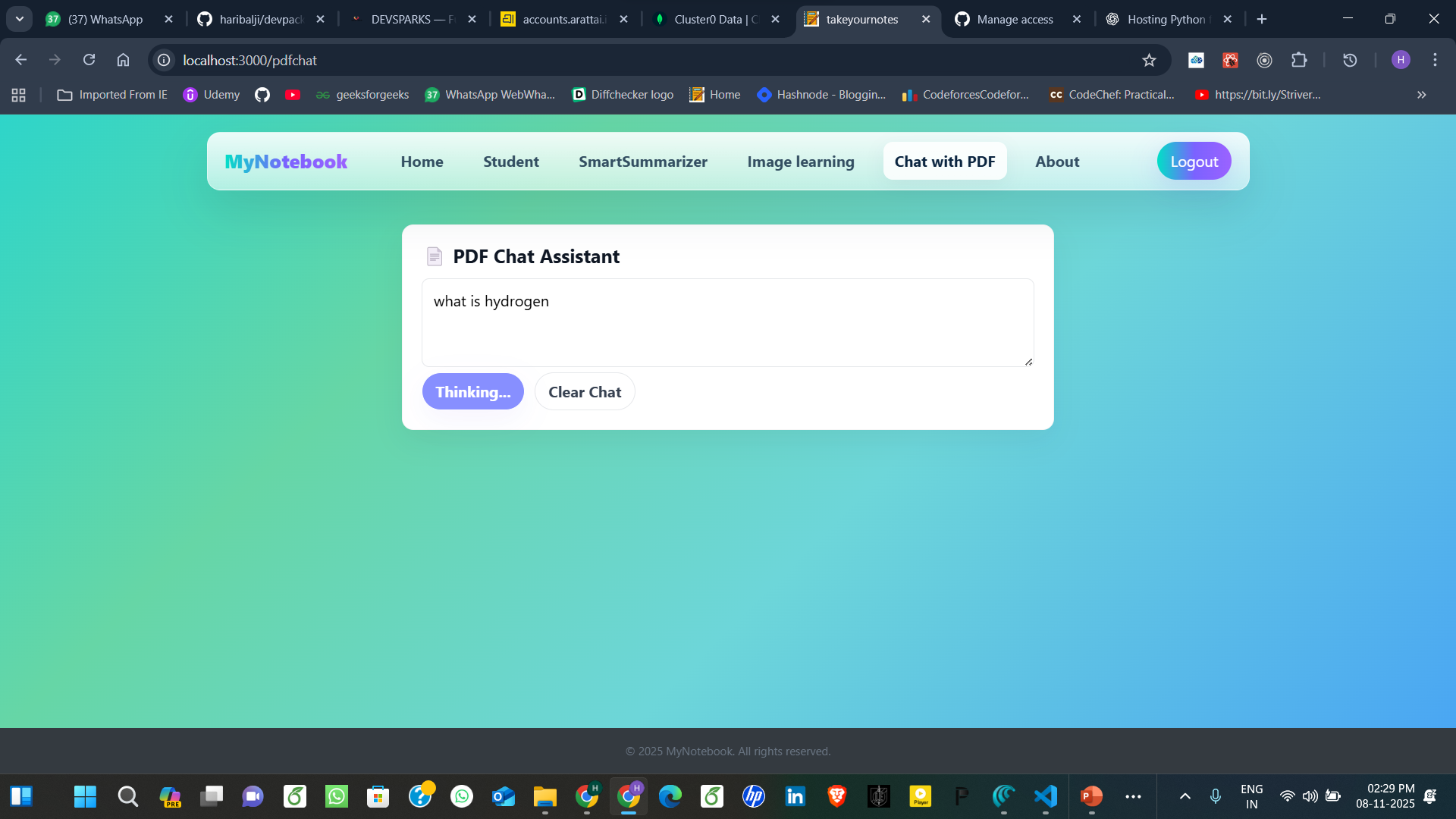
Task: Open the YouTube bookmark icon
Action: (293, 95)
